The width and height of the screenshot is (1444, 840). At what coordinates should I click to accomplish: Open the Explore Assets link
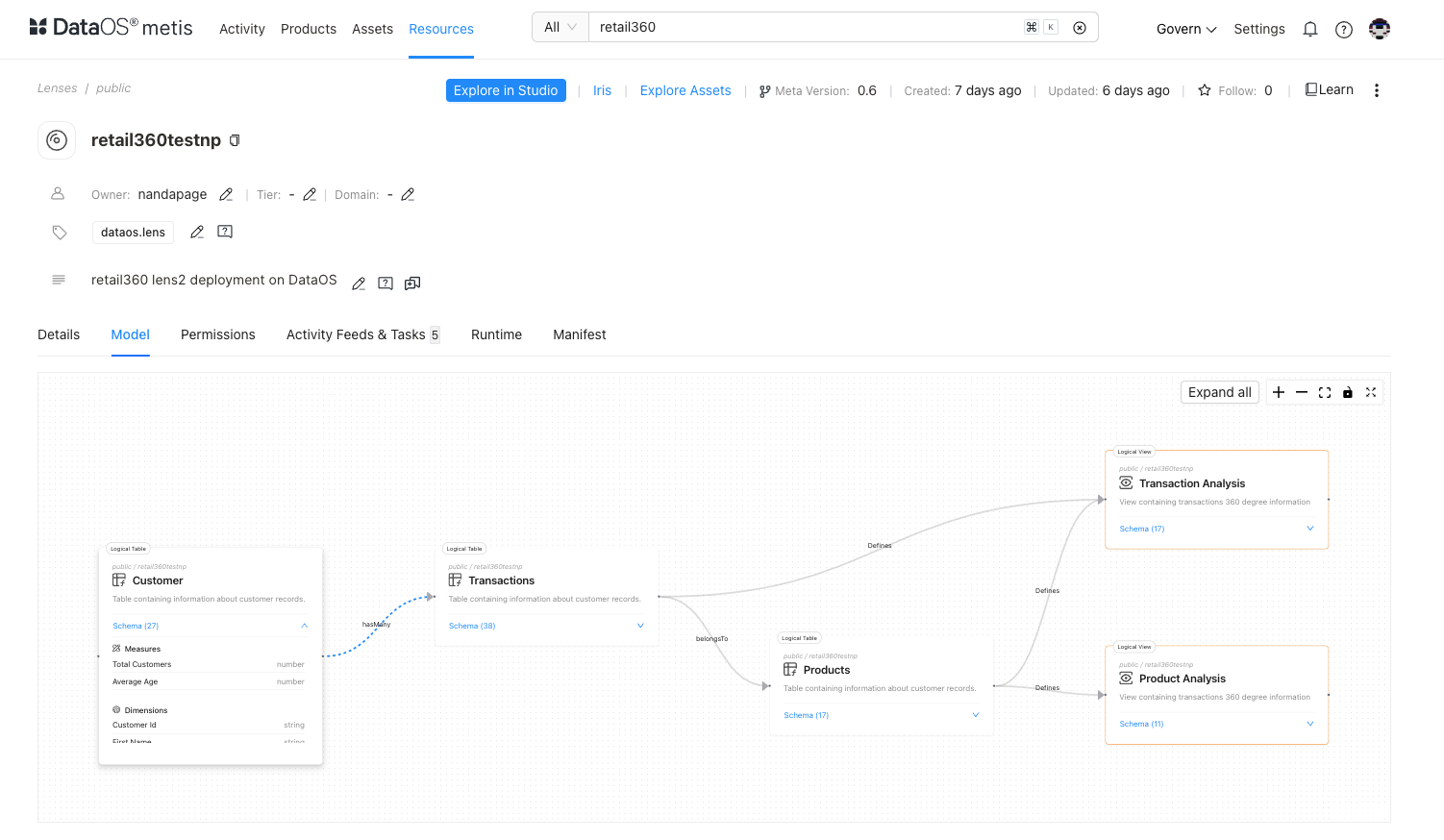pyautogui.click(x=685, y=90)
